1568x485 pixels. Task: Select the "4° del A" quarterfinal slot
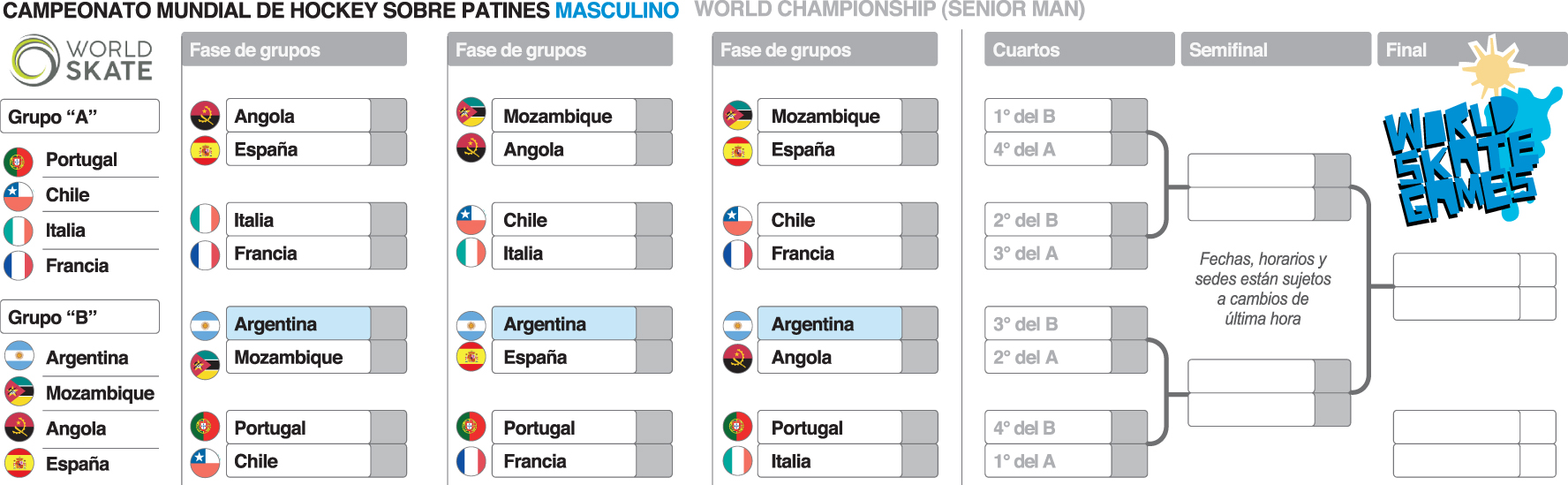click(x=1048, y=149)
